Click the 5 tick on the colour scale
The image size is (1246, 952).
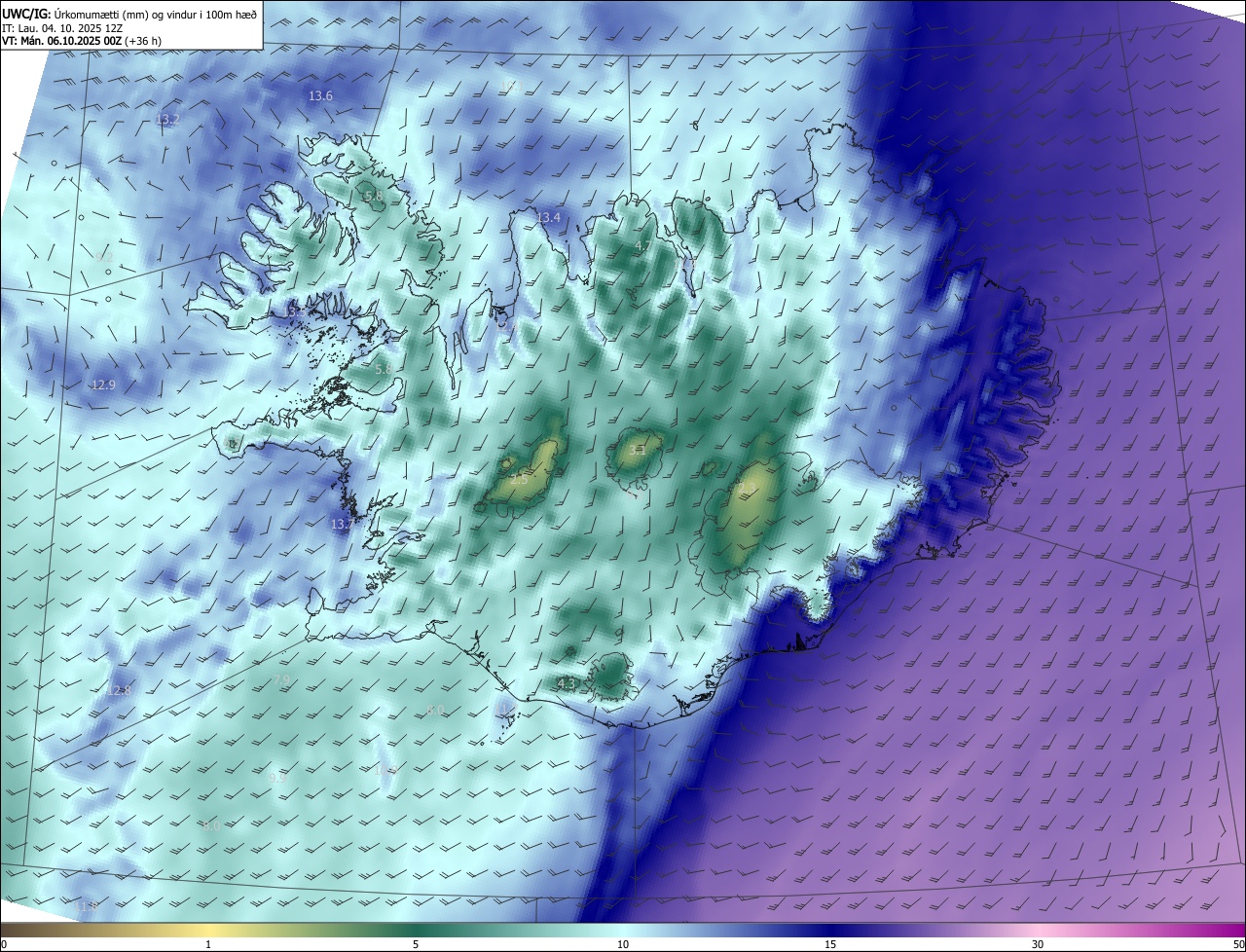click(416, 944)
